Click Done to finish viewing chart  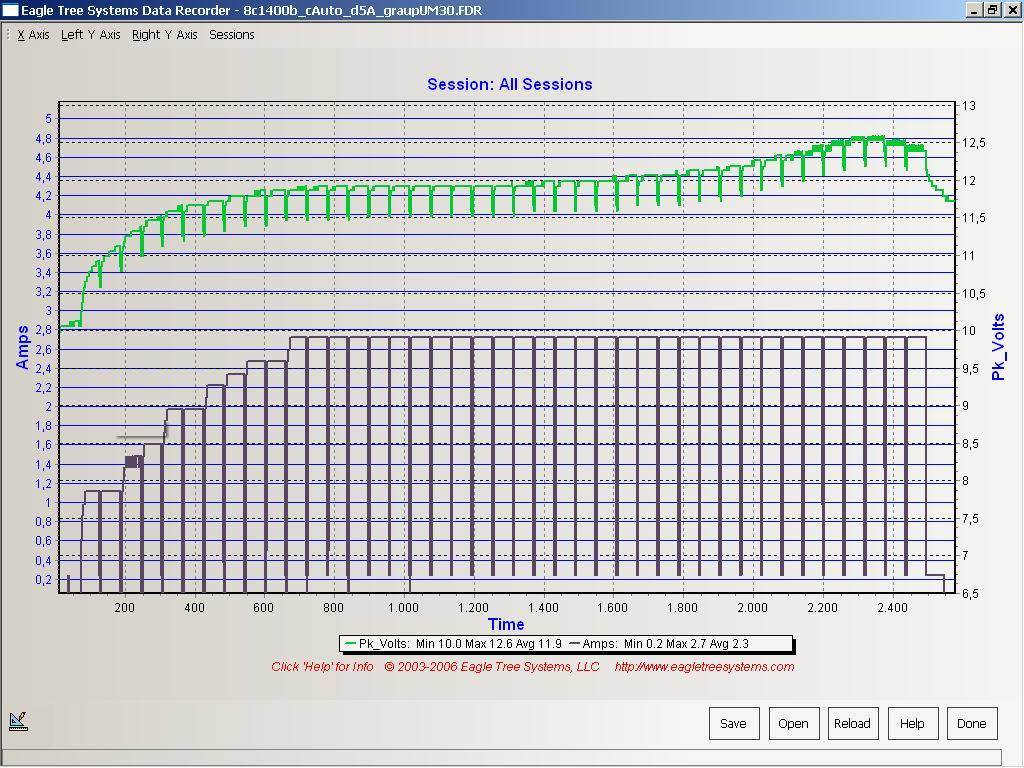(x=971, y=723)
